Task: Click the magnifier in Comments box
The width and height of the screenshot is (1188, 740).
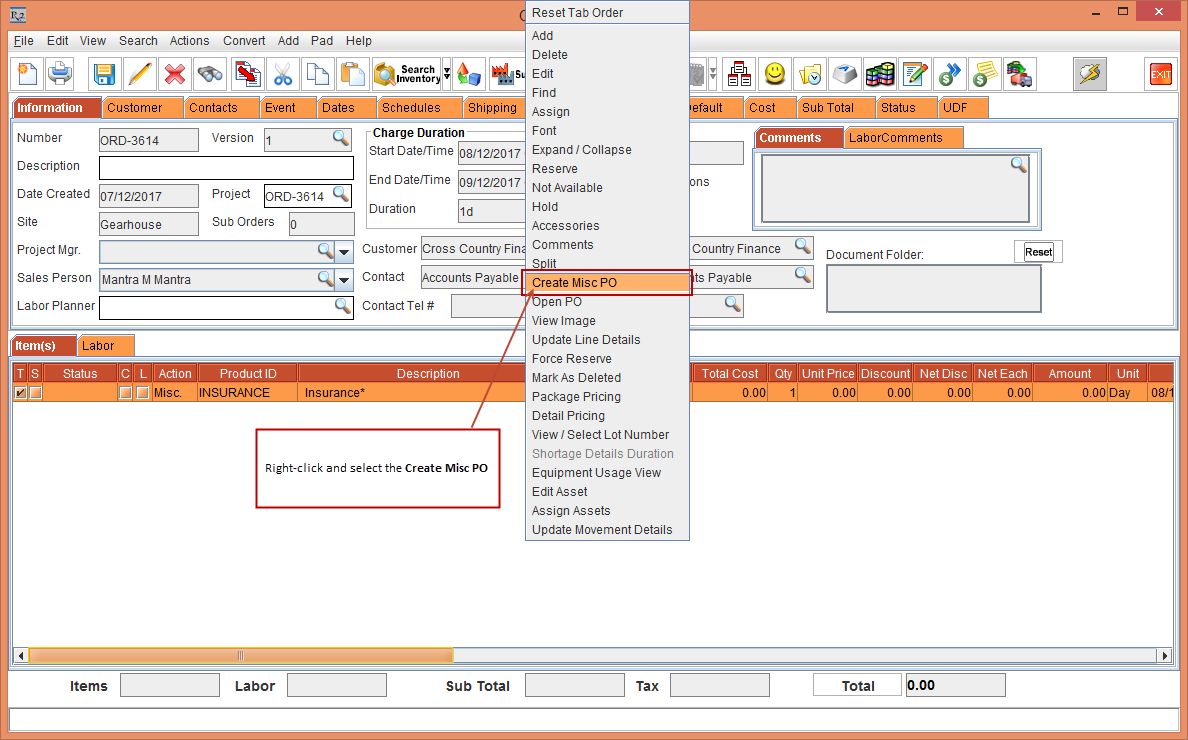Action: 1019,164
